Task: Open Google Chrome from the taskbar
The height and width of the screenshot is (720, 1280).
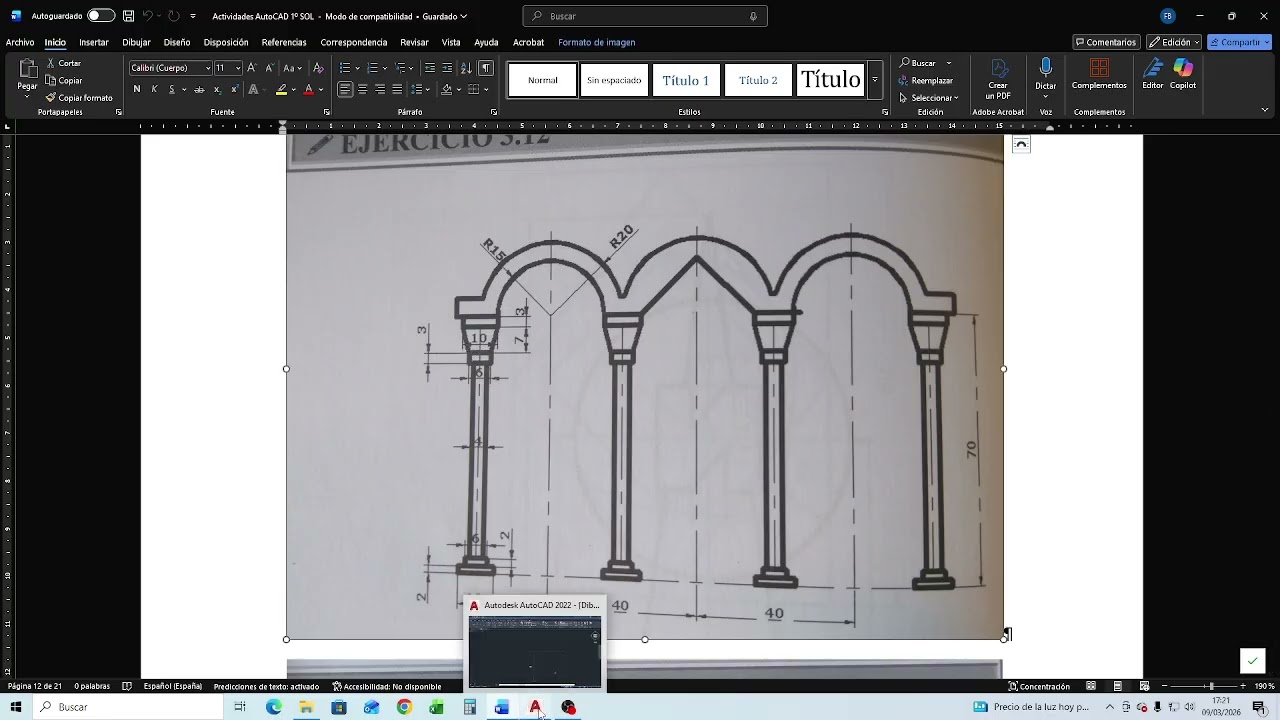Action: pos(404,707)
